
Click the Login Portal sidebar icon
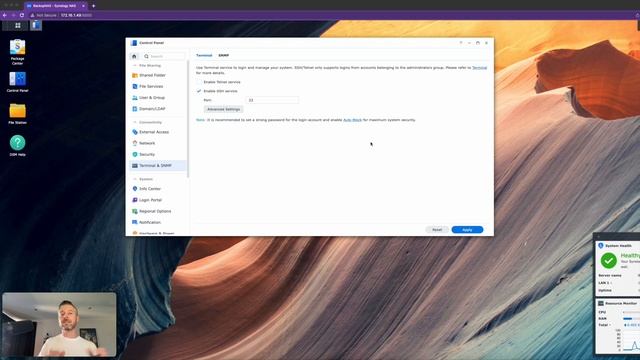click(x=135, y=200)
